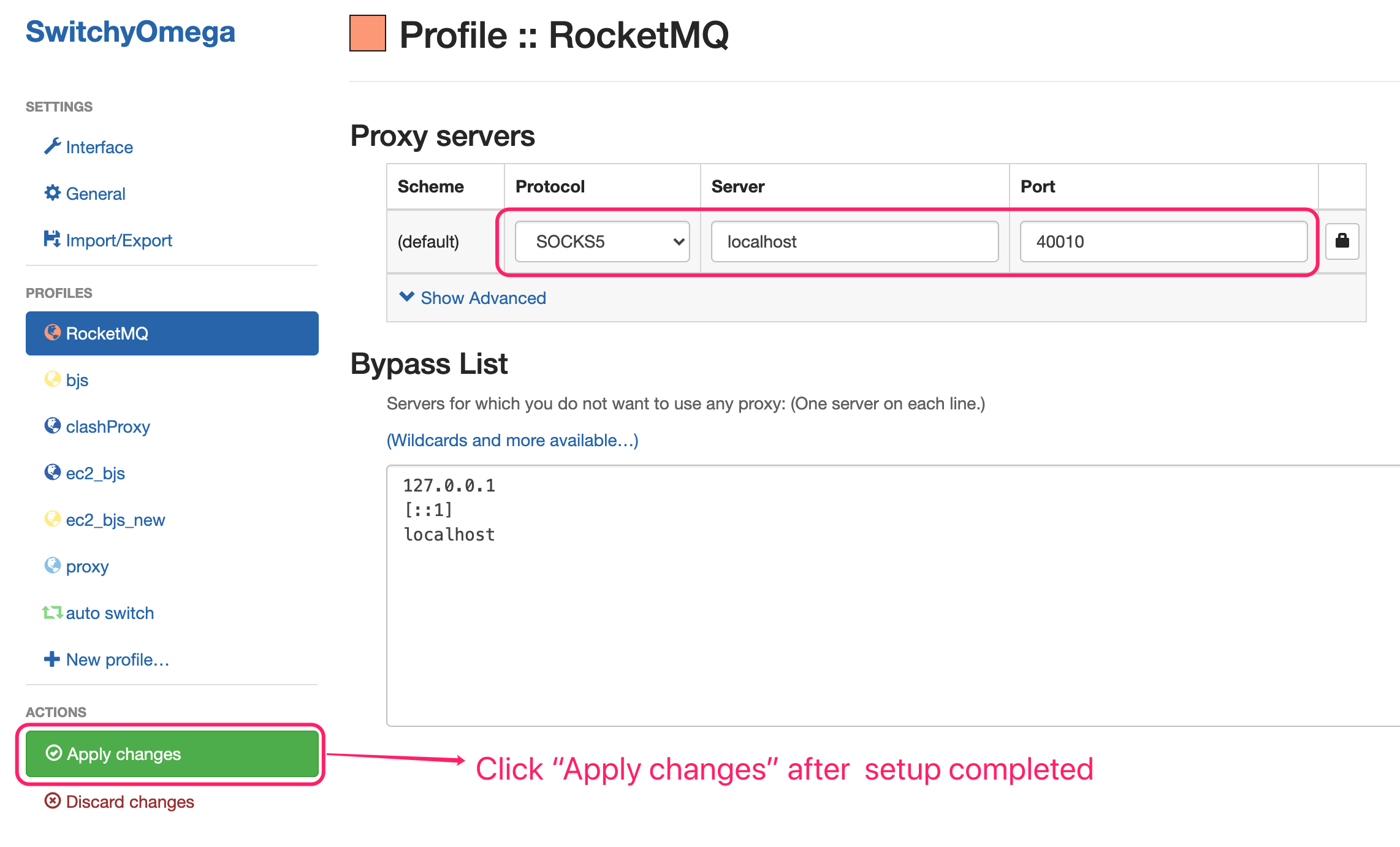Click the General gear icon
Viewport: 1400px width, 847px height.
click(52, 192)
